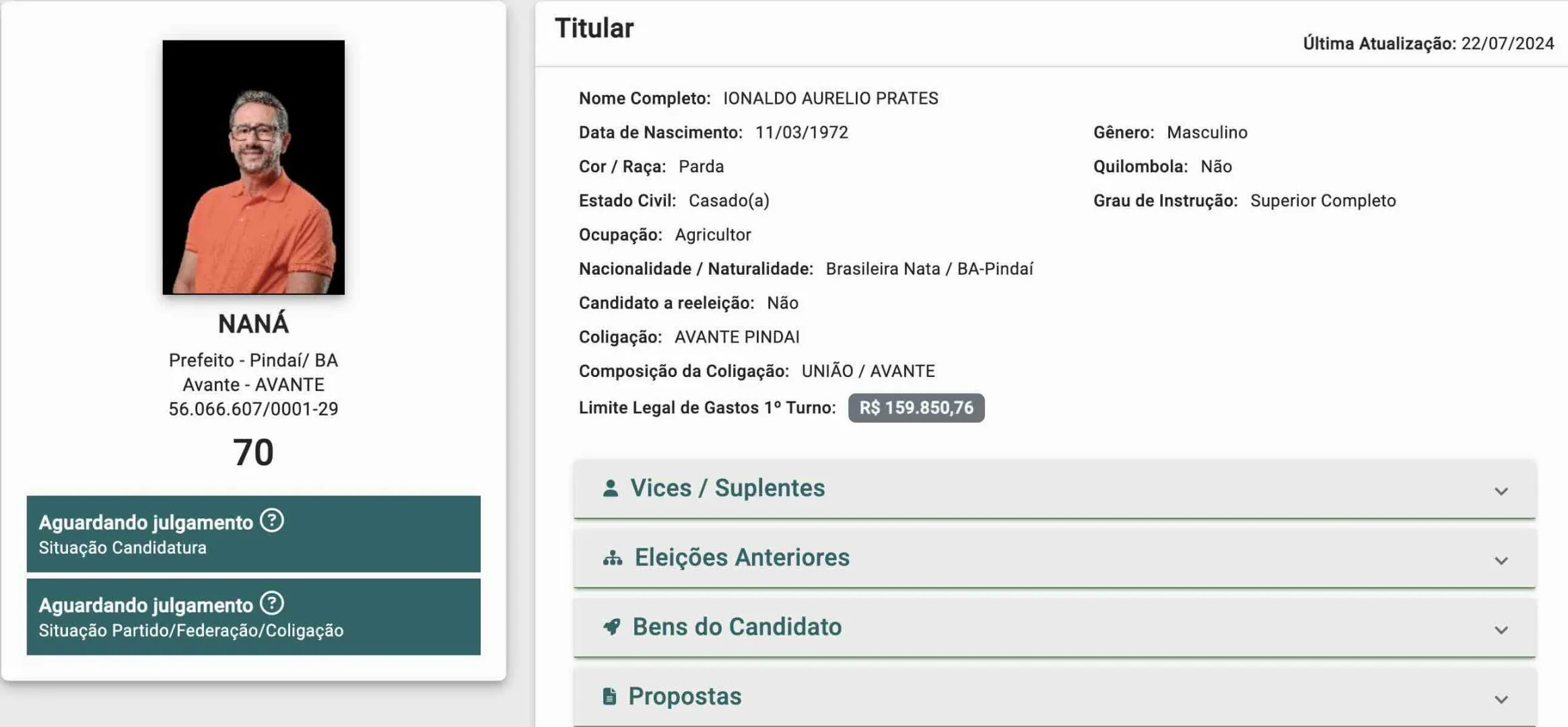The image size is (1568, 727).
Task: Open help icon for Situação Candidatura
Action: [272, 520]
